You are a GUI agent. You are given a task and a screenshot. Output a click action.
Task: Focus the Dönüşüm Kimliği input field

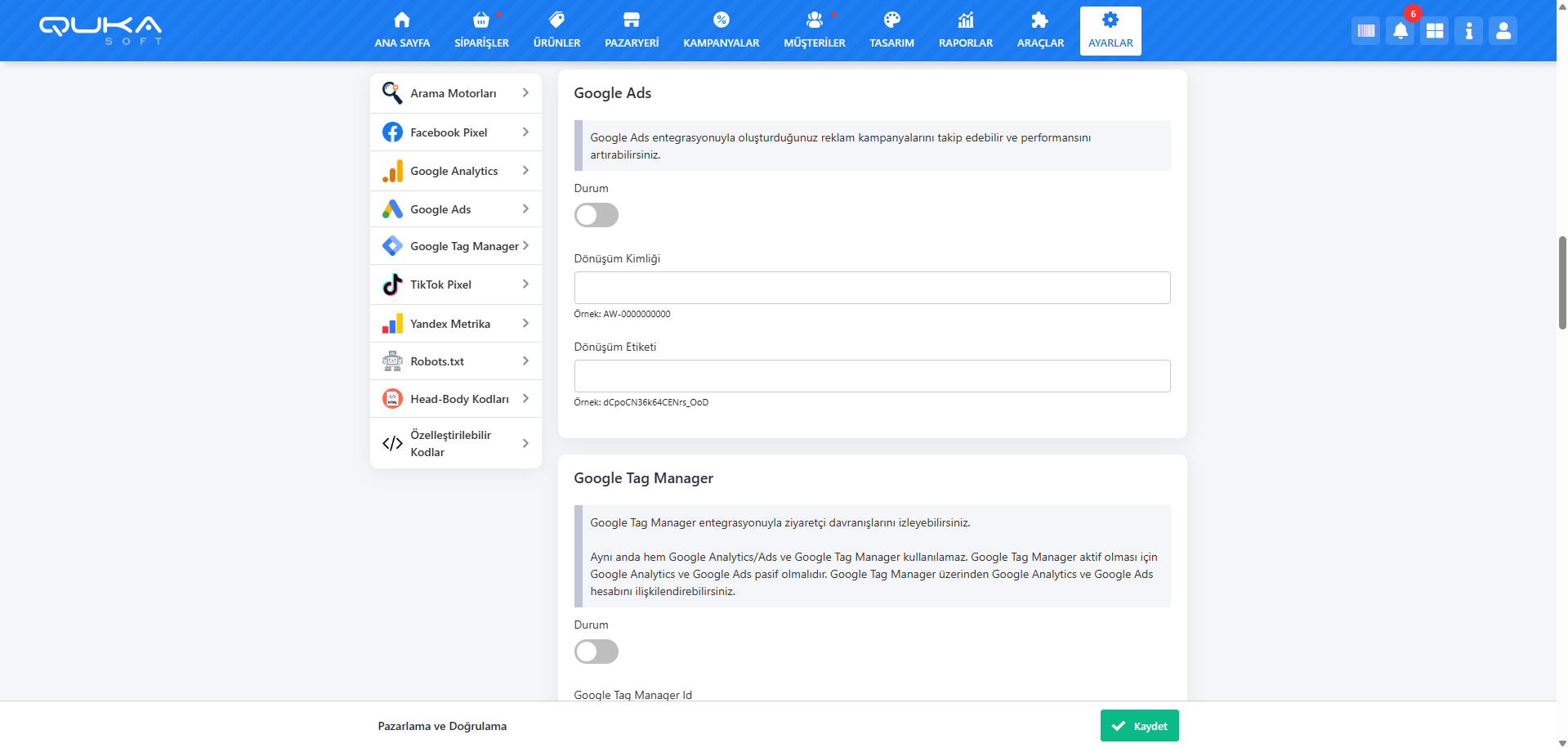tap(872, 288)
